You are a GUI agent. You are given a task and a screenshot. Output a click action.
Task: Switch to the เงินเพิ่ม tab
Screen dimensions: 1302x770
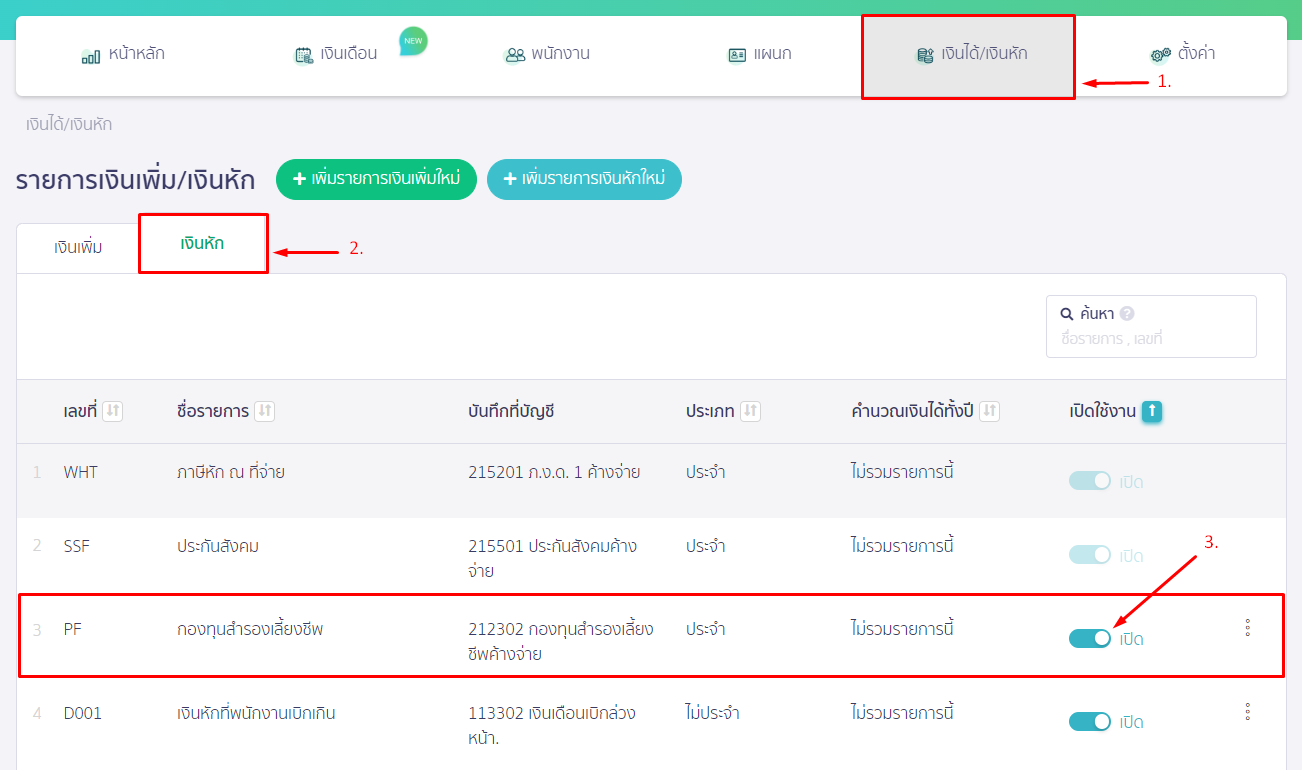pyautogui.click(x=78, y=247)
